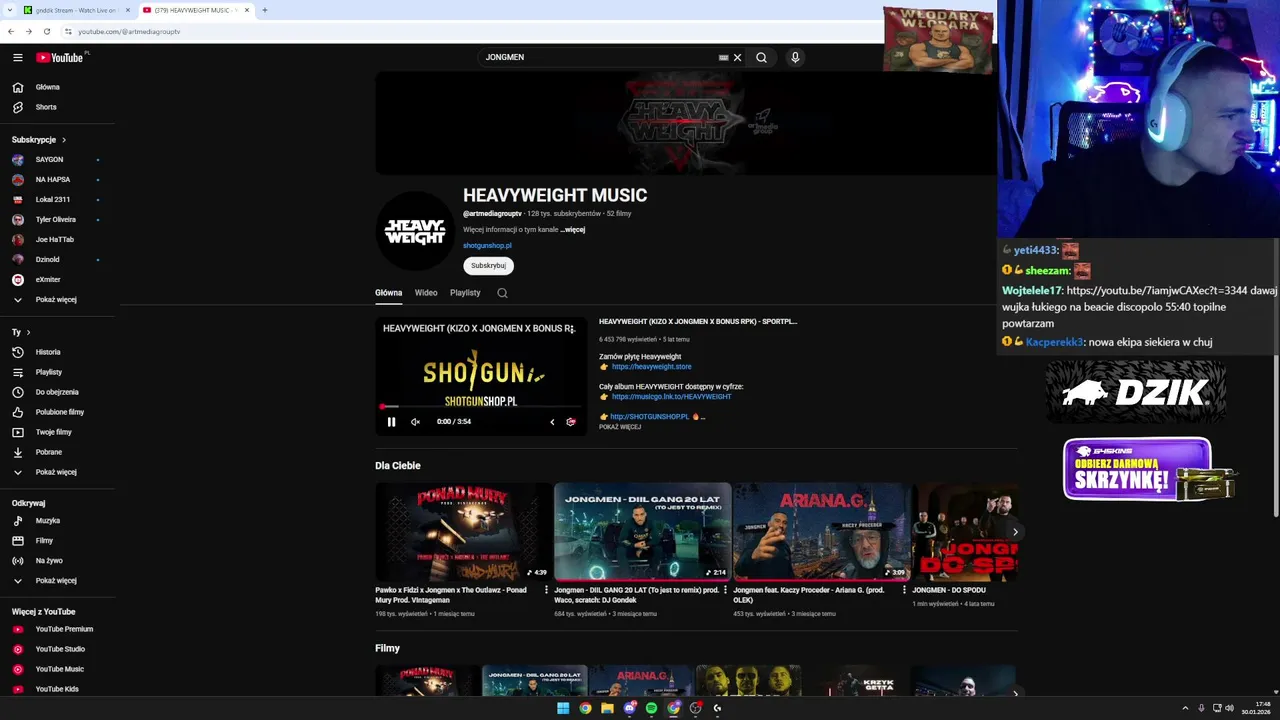Screen dimensions: 1280x720
Task: Subscribe with the Subskrybuj button
Action: coord(488,266)
